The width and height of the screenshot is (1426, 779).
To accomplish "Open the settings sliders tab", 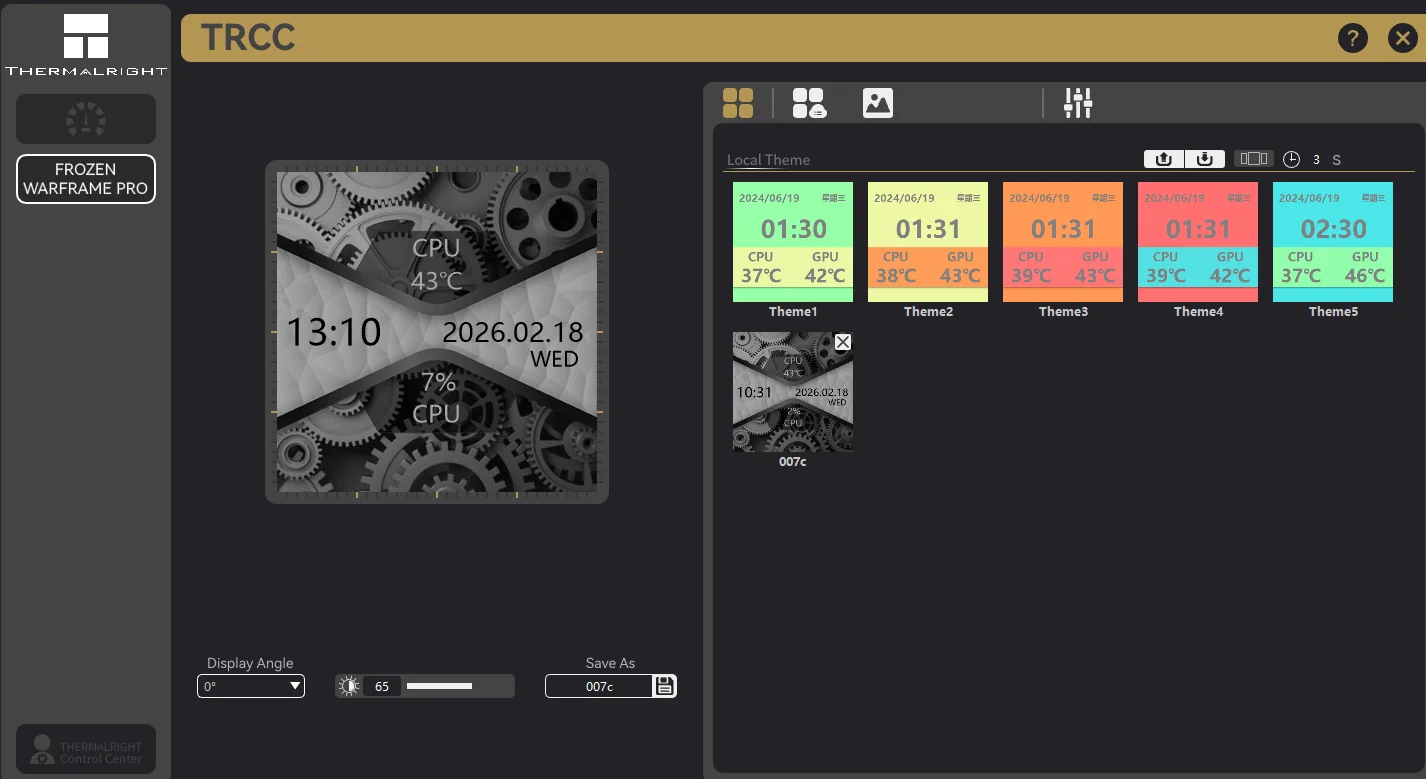I will coord(1078,103).
